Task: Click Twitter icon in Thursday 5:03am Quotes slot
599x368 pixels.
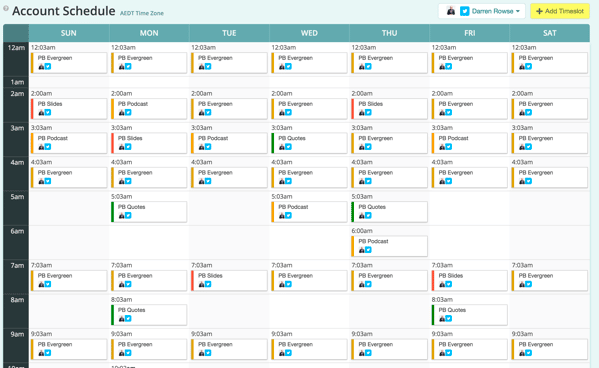Action: [368, 216]
